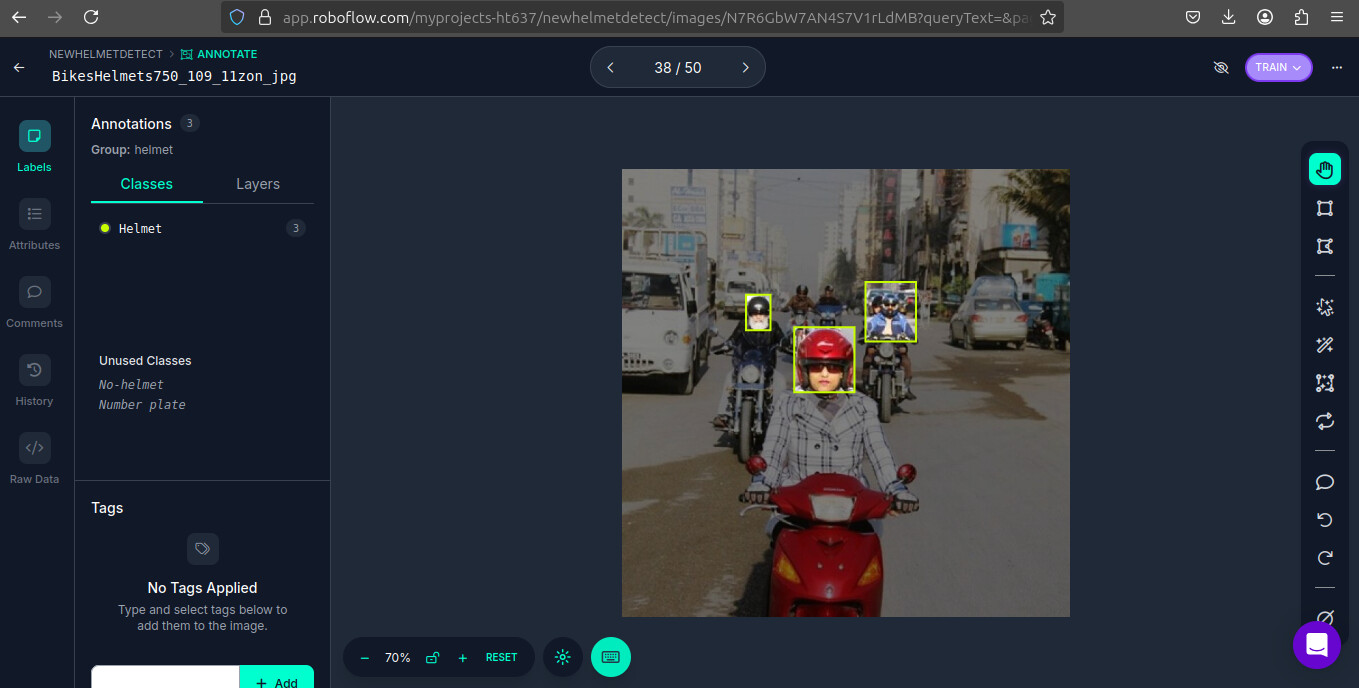The image size is (1359, 688).
Task: Toggle the zoom lock icon
Action: 432,658
